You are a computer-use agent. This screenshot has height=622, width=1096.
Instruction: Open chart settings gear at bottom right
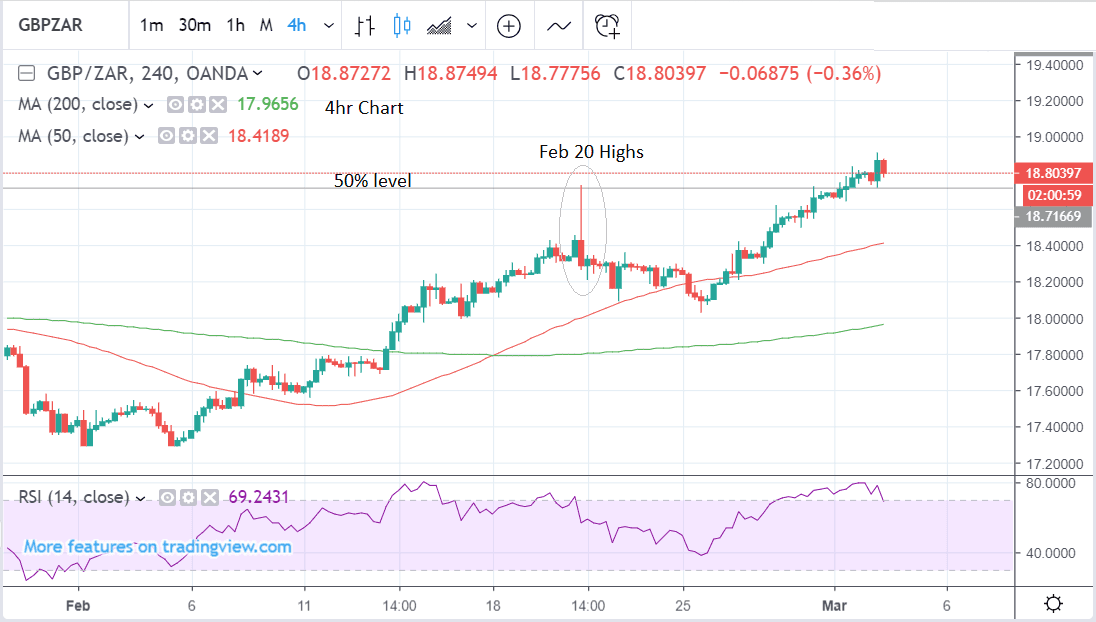coord(1052,603)
